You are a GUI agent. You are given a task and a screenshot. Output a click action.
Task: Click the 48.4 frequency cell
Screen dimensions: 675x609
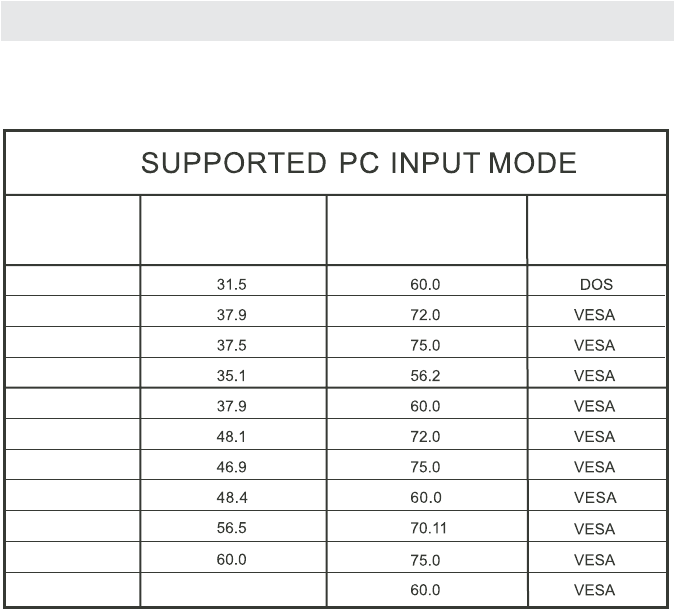231,498
